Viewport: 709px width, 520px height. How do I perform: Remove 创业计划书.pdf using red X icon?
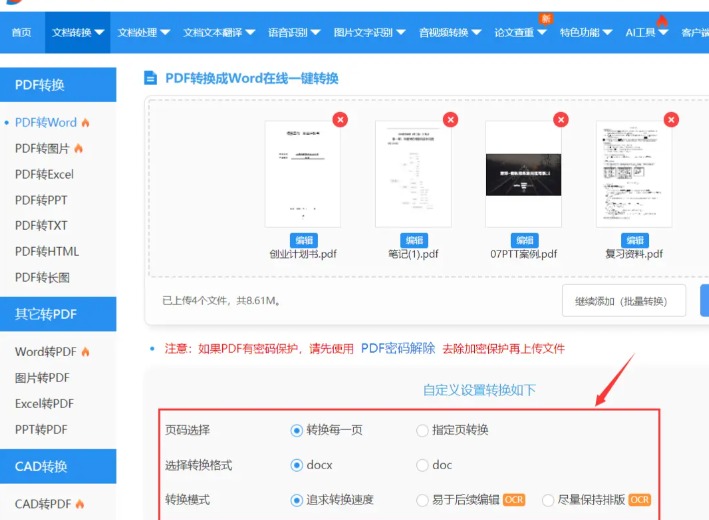pyautogui.click(x=340, y=120)
